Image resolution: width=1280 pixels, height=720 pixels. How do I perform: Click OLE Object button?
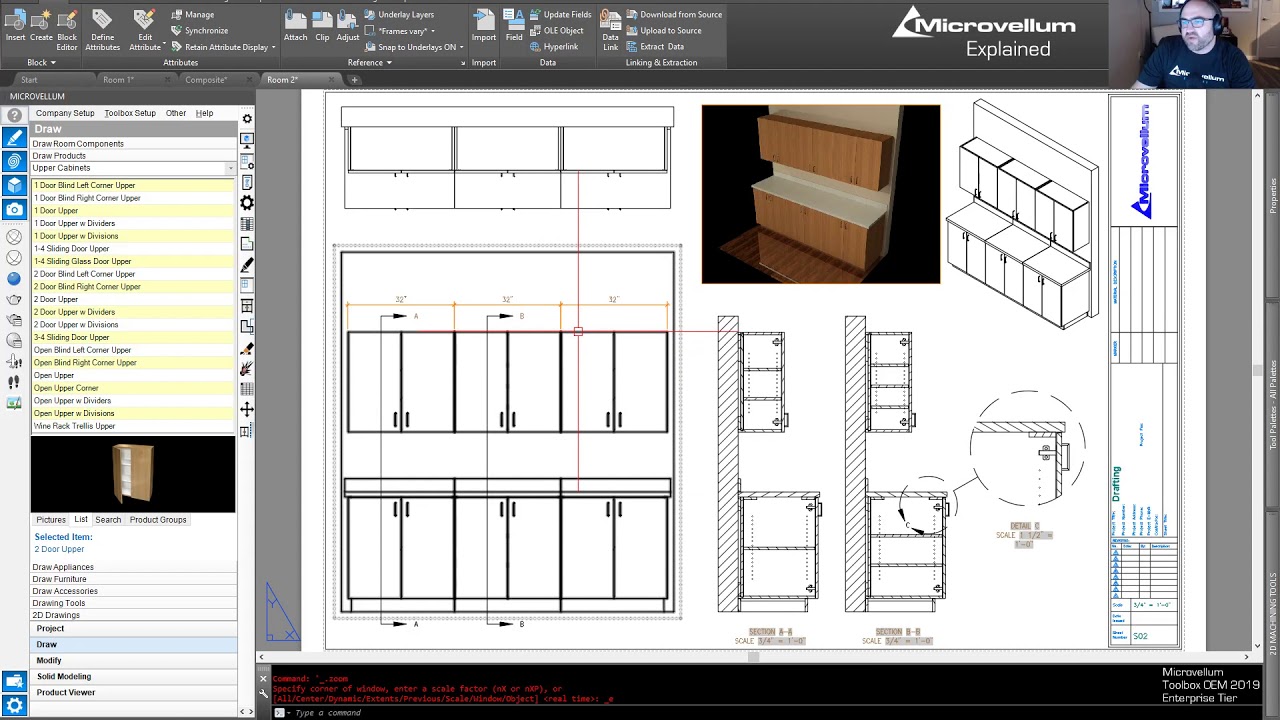[x=556, y=31]
